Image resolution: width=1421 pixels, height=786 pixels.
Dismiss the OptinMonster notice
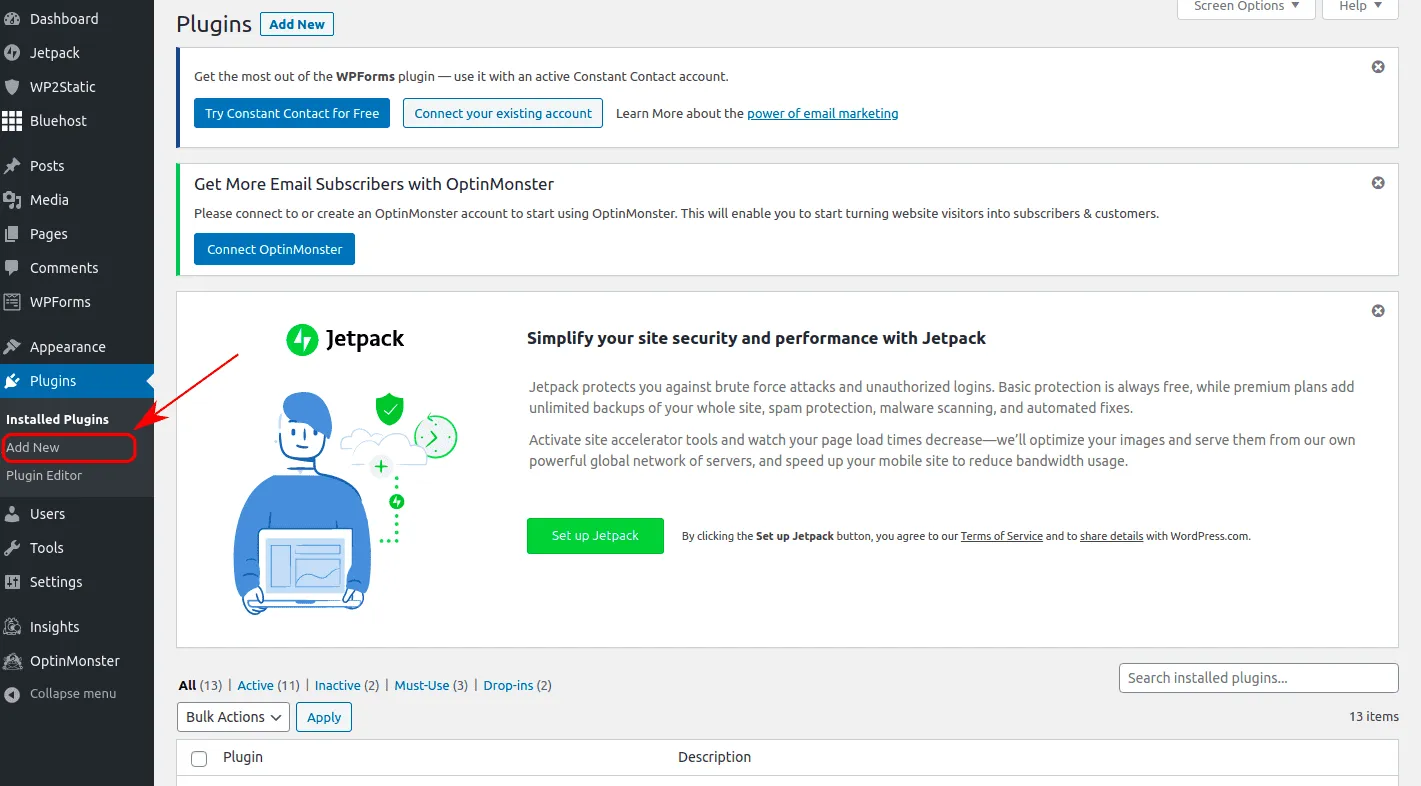[x=1378, y=183]
